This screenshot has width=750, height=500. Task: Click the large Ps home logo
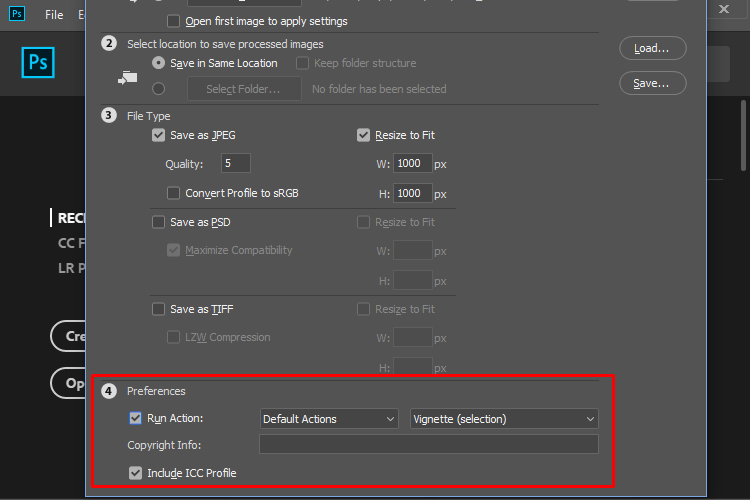[x=38, y=62]
